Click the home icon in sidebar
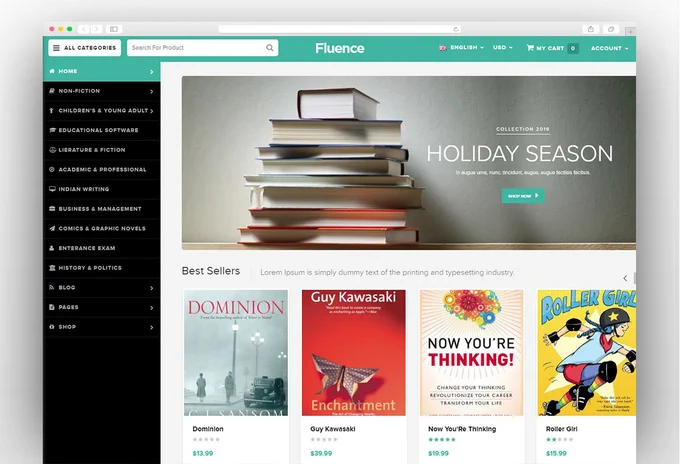The height and width of the screenshot is (464, 680). 52,71
